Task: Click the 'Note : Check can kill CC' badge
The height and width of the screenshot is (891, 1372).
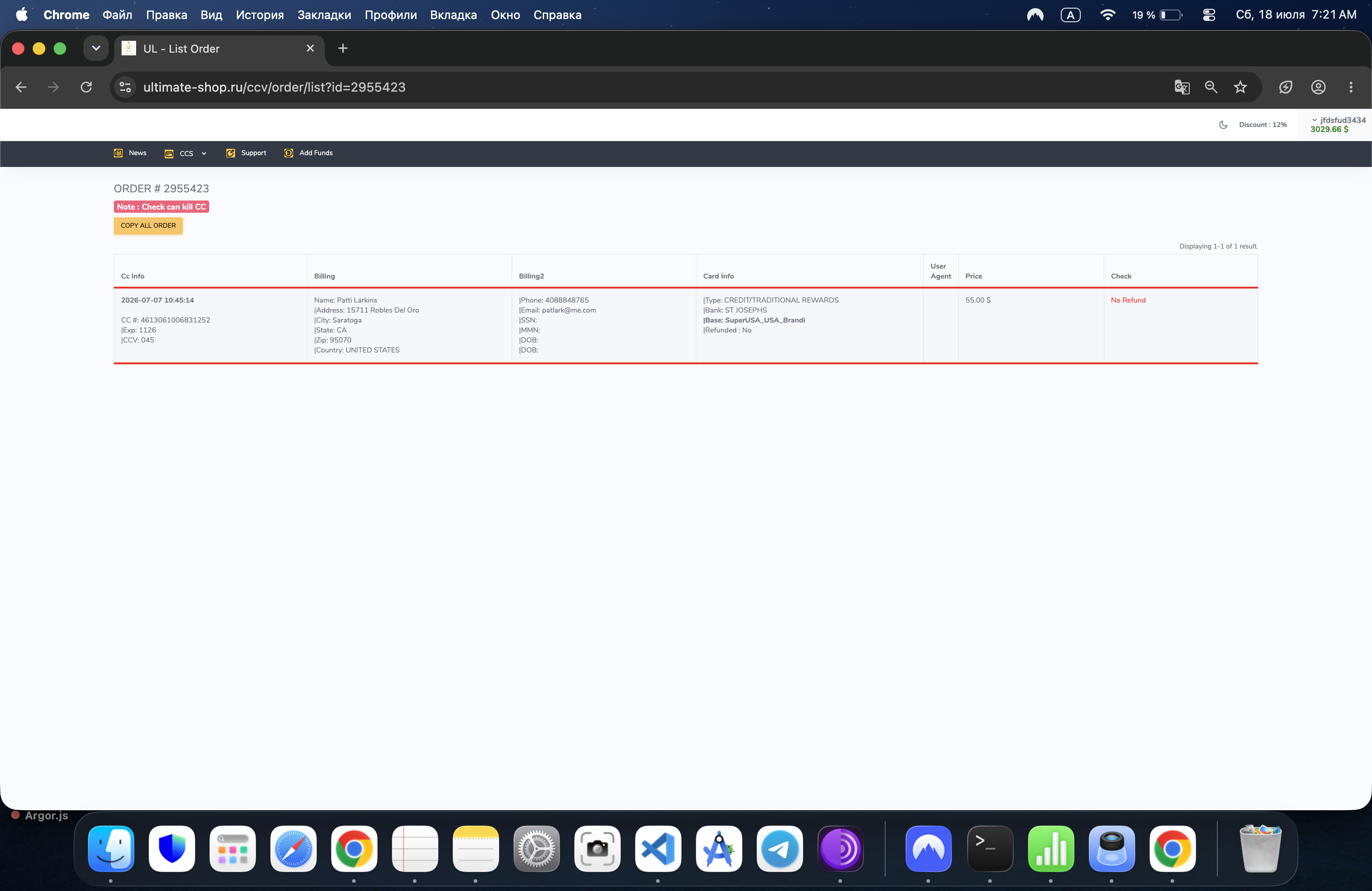Action: point(162,207)
